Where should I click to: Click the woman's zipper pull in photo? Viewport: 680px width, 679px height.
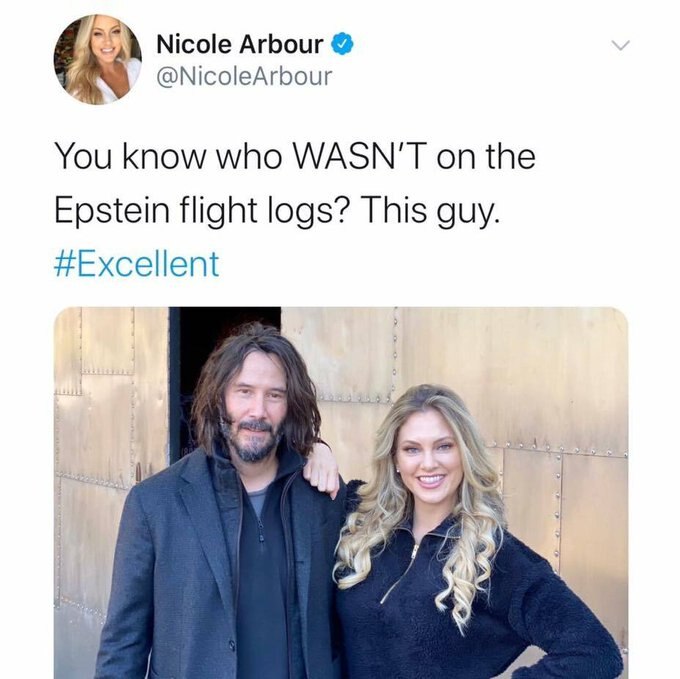(x=415, y=553)
